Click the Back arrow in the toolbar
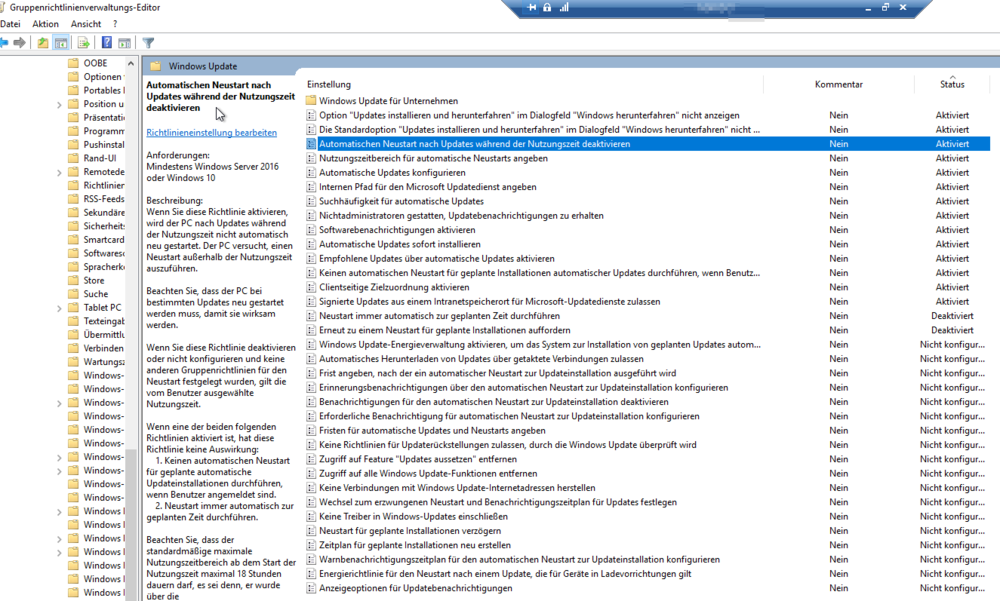1000x601 pixels. point(4,43)
